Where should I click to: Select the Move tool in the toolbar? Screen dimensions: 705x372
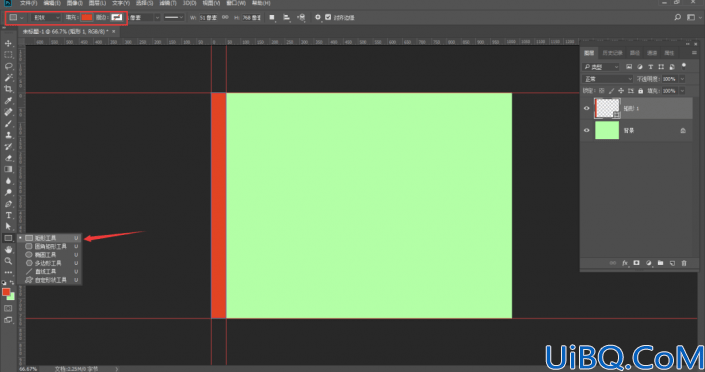pyautogui.click(x=8, y=43)
